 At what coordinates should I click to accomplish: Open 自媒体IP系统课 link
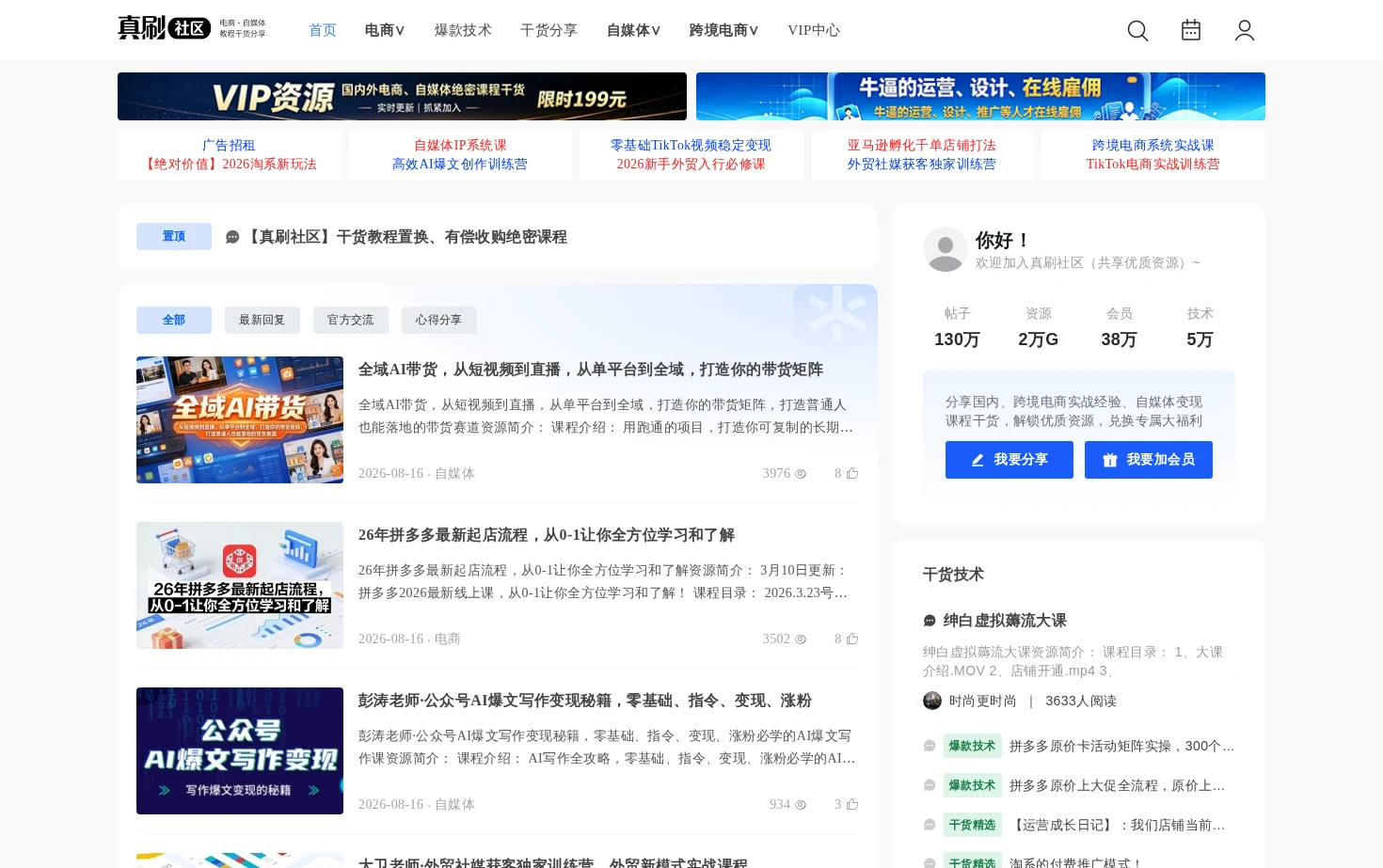(460, 145)
